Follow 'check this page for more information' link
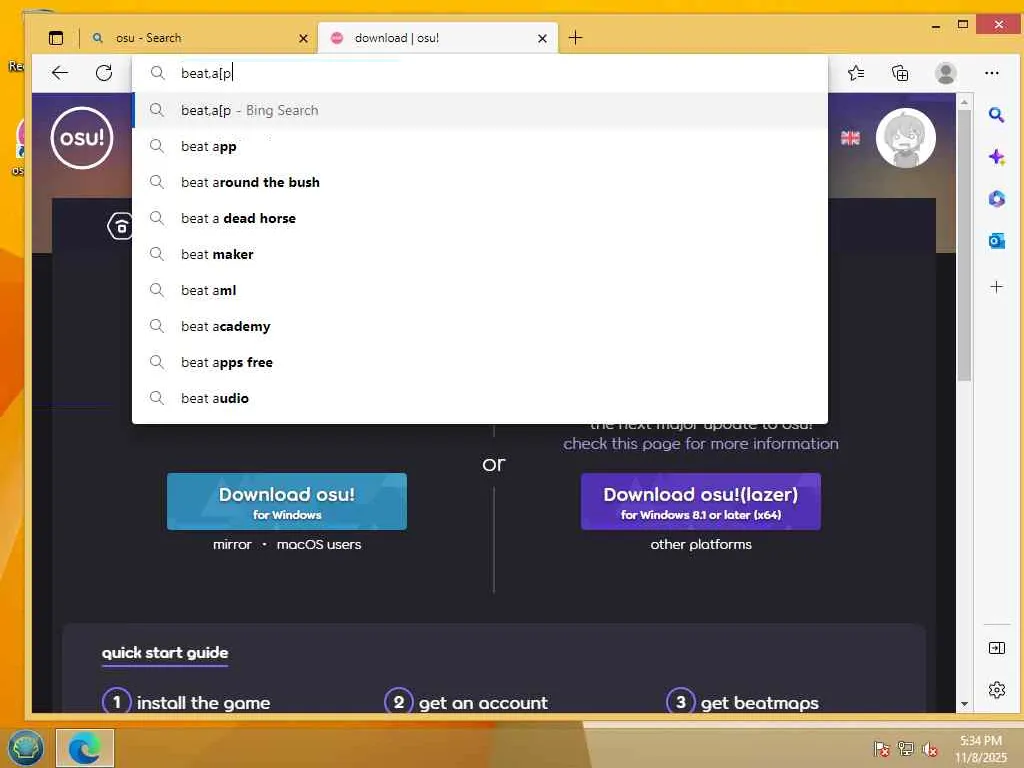Viewport: 1024px width, 768px height. [x=701, y=444]
